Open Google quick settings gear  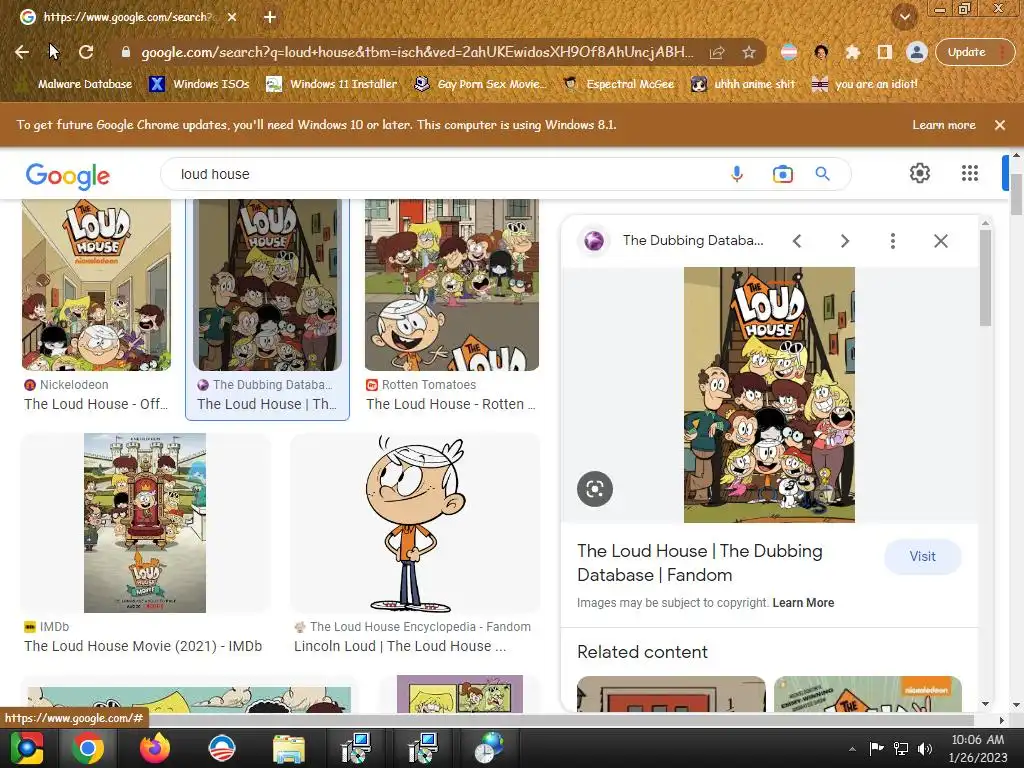pyautogui.click(x=920, y=173)
